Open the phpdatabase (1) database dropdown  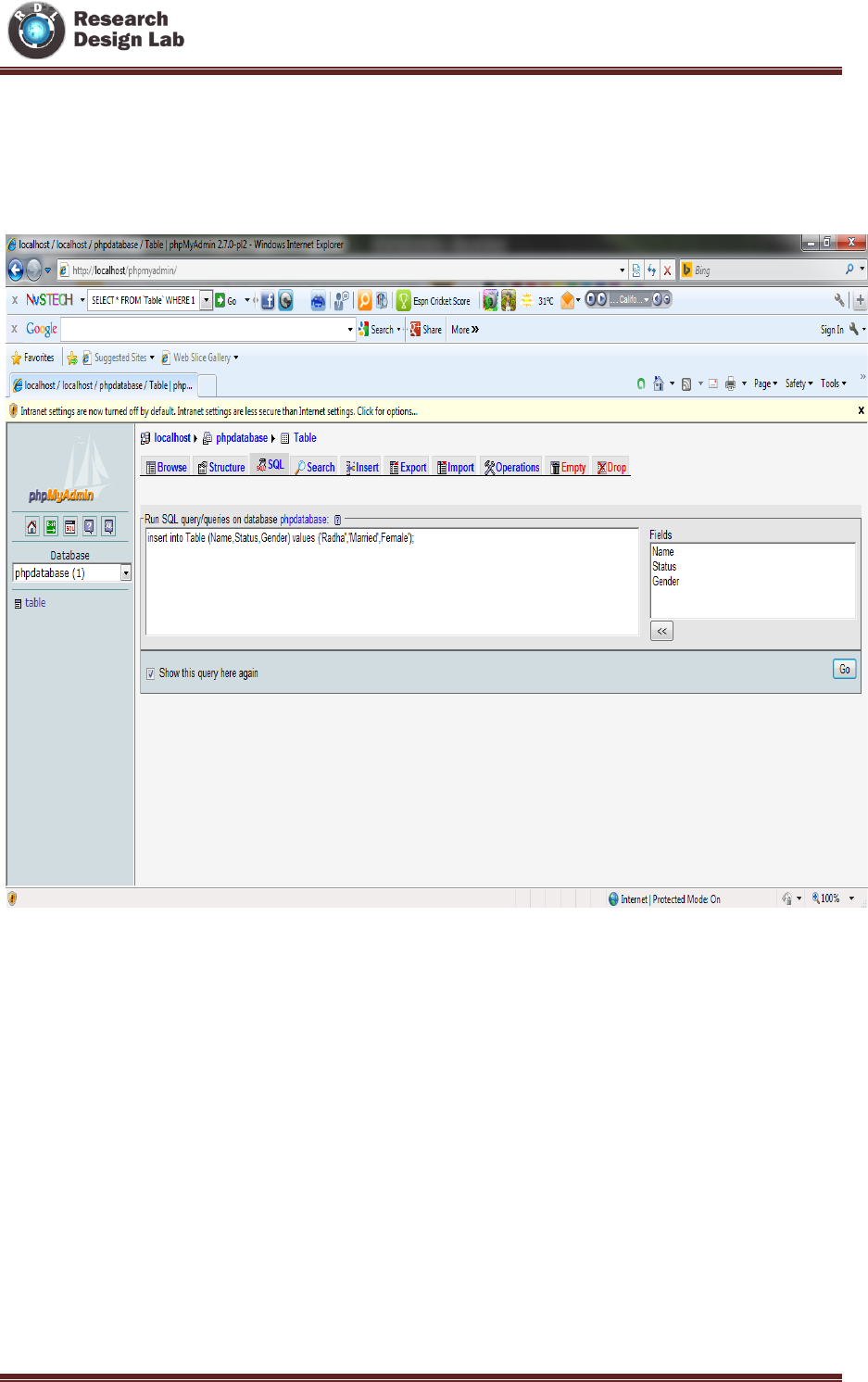(71, 573)
